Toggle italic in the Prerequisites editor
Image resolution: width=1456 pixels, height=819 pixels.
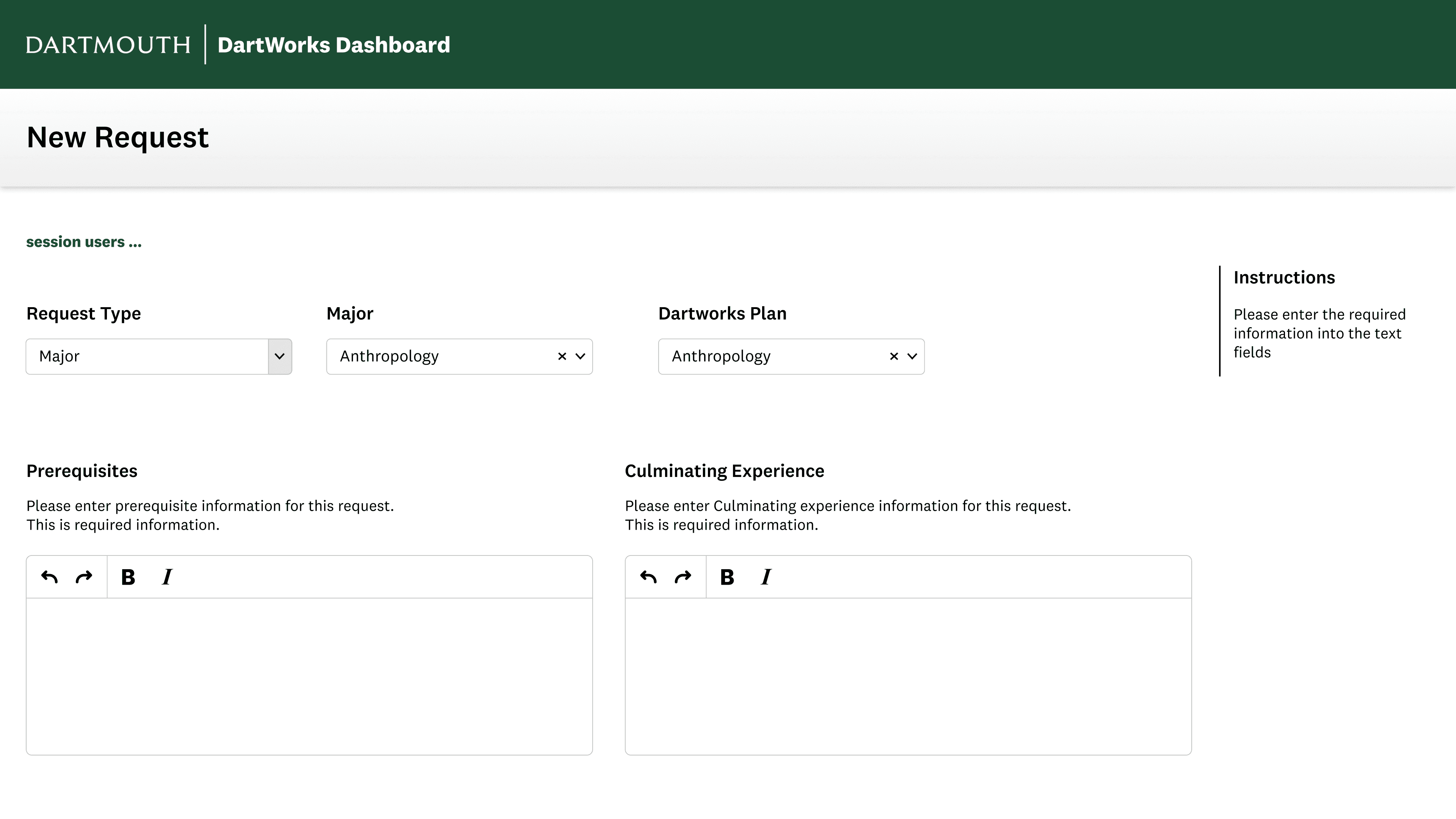tap(167, 577)
